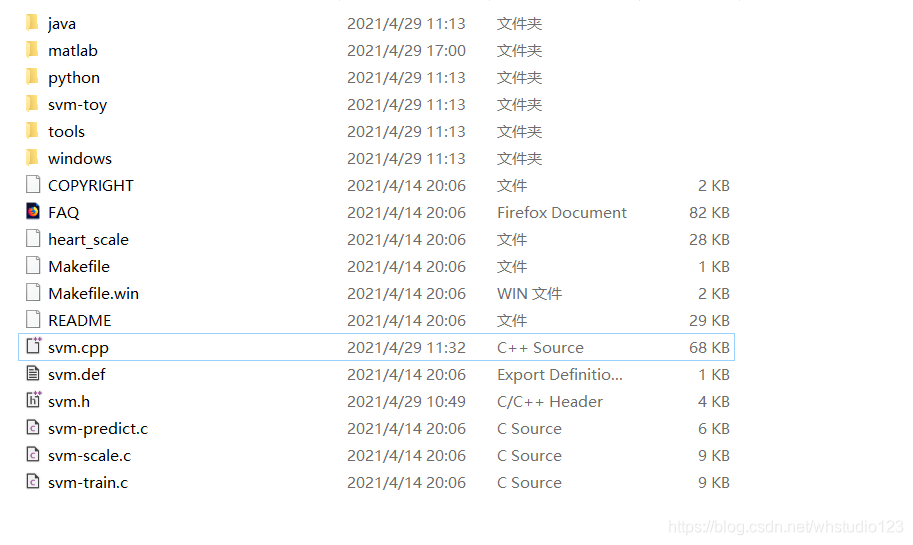
Task: Click the 29 KB size of README
Action: coord(709,321)
